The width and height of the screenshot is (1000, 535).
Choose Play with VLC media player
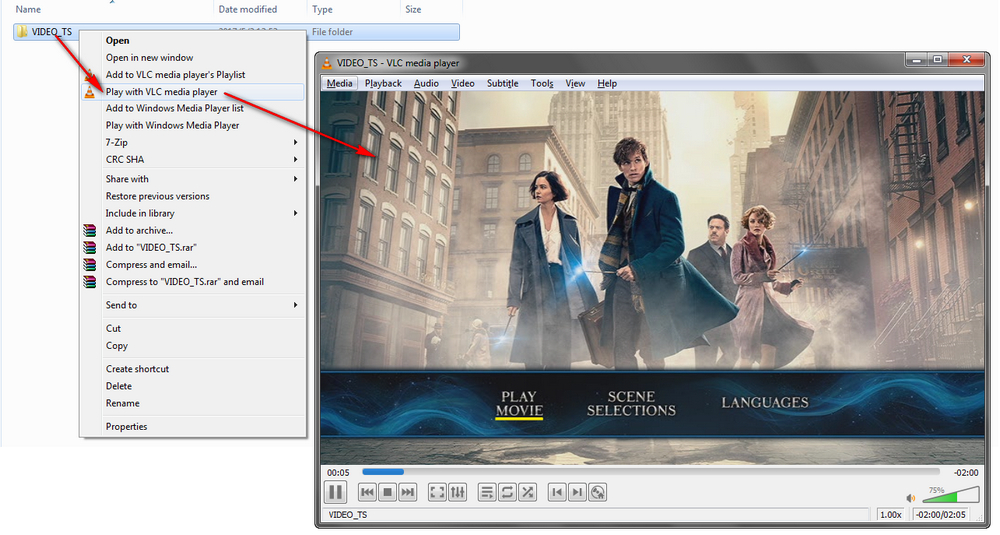[193, 92]
